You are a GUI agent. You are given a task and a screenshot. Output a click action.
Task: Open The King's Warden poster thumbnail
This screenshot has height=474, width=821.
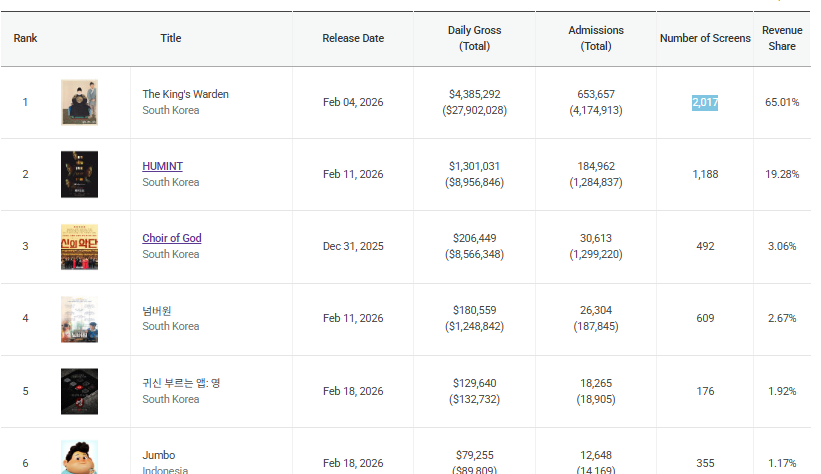[79, 102]
